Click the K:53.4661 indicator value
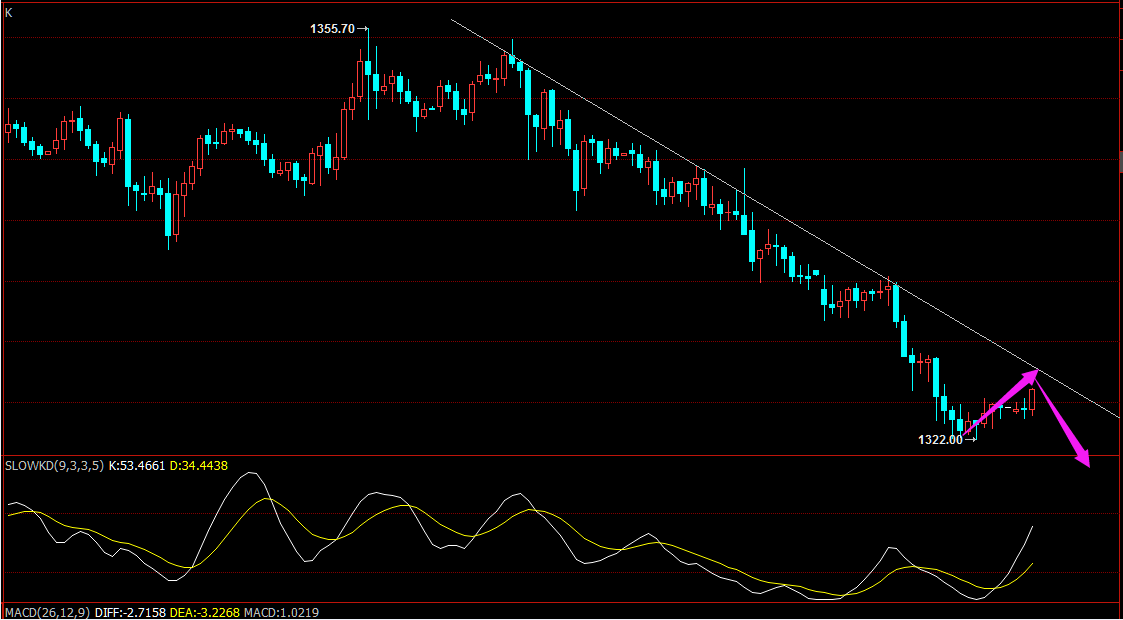 click(137, 465)
